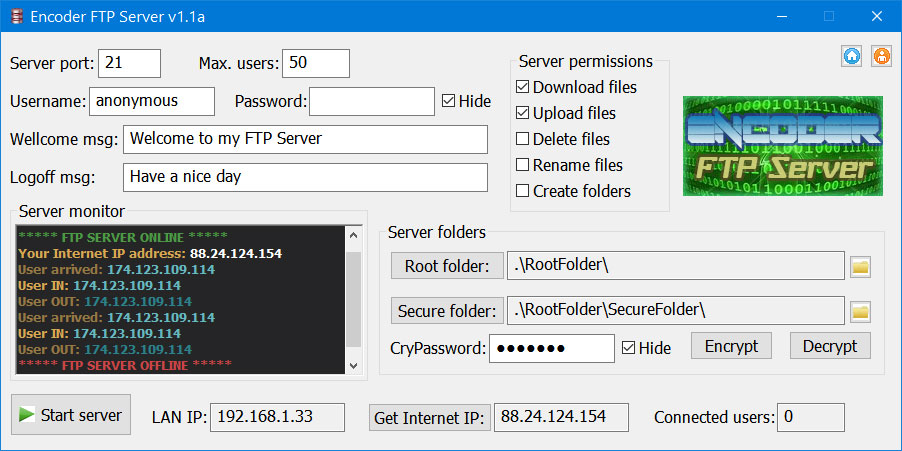Viewport: 902px width, 451px height.
Task: Click the app icon in title bar
Action: (x=17, y=16)
